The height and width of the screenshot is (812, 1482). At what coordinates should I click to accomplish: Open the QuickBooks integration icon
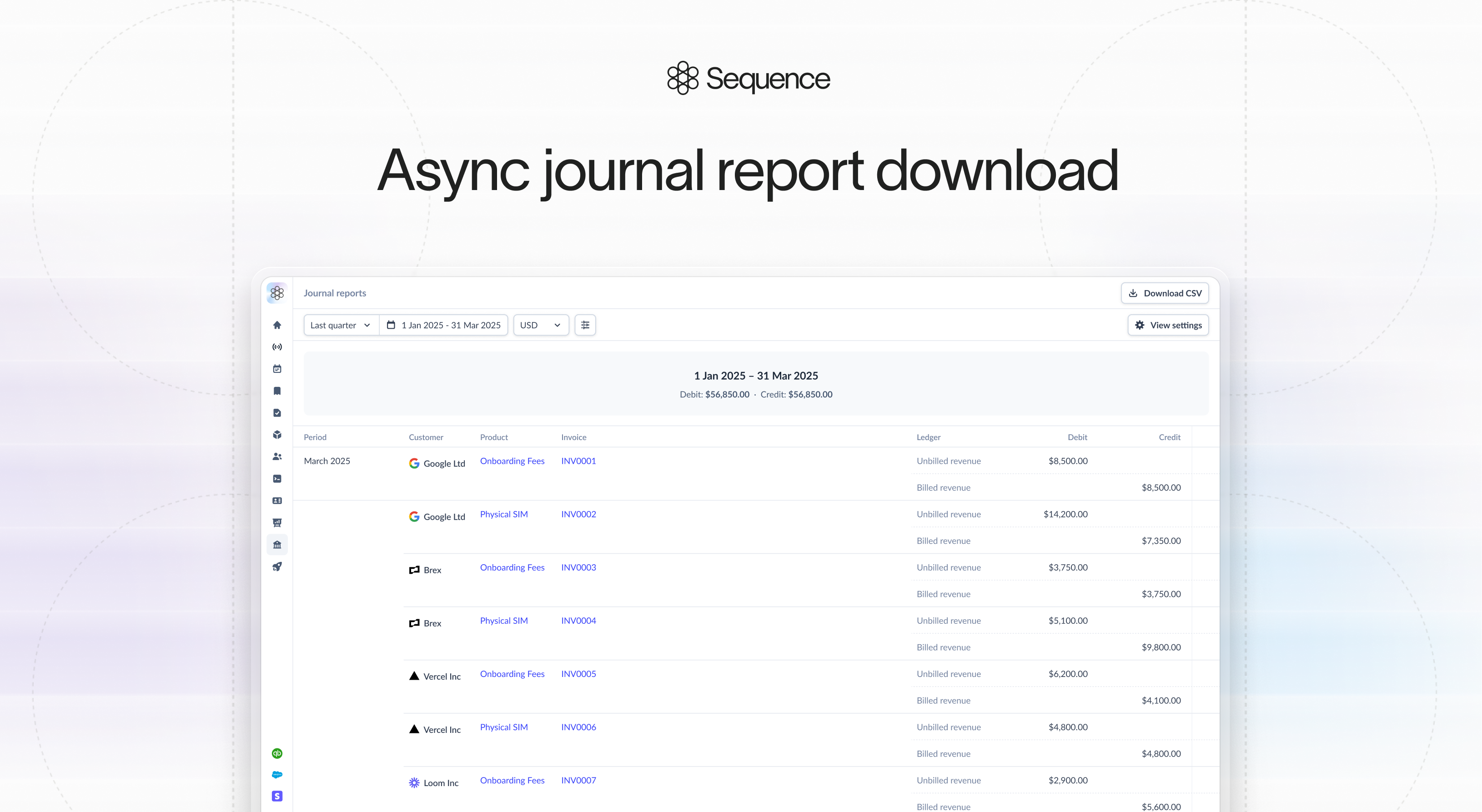click(x=277, y=753)
